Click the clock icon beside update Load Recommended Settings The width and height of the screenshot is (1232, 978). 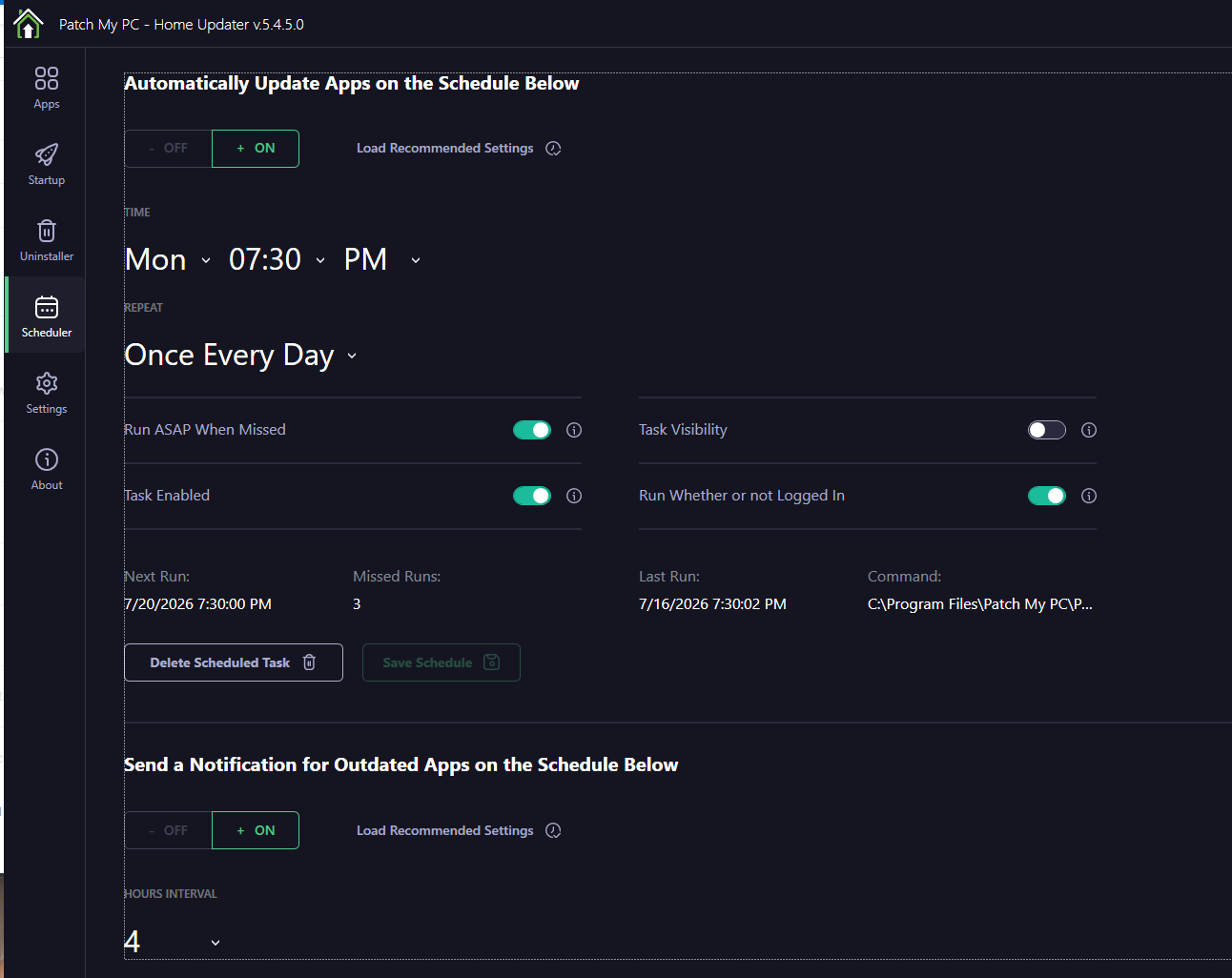tap(553, 149)
